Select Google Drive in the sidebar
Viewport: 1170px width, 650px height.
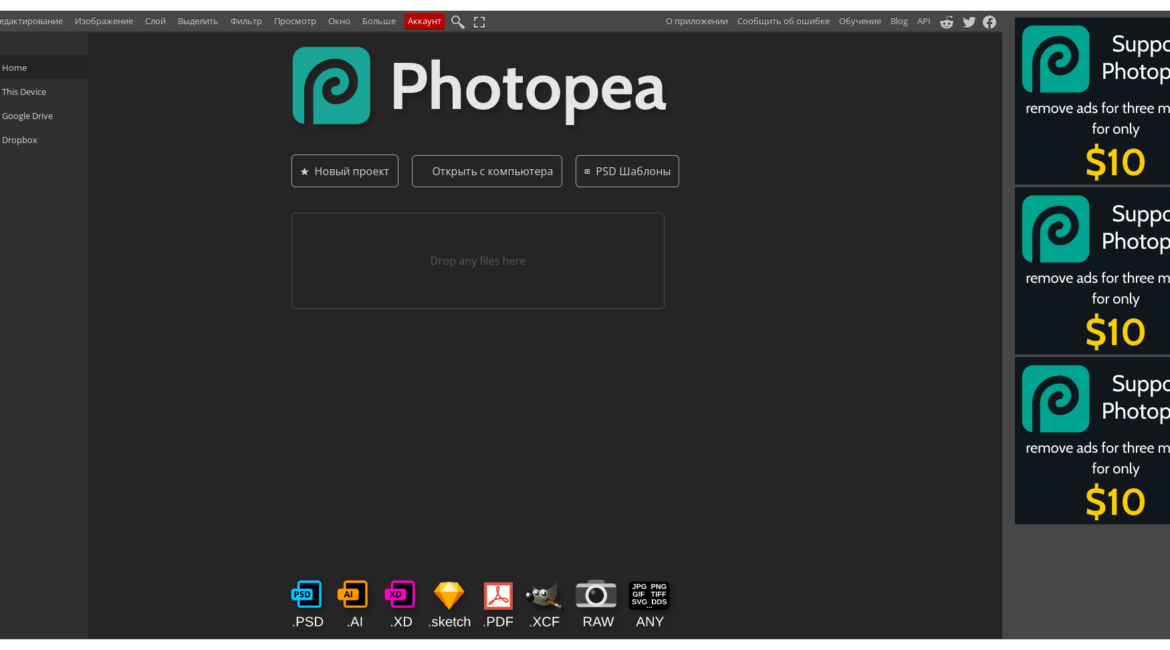point(44,116)
